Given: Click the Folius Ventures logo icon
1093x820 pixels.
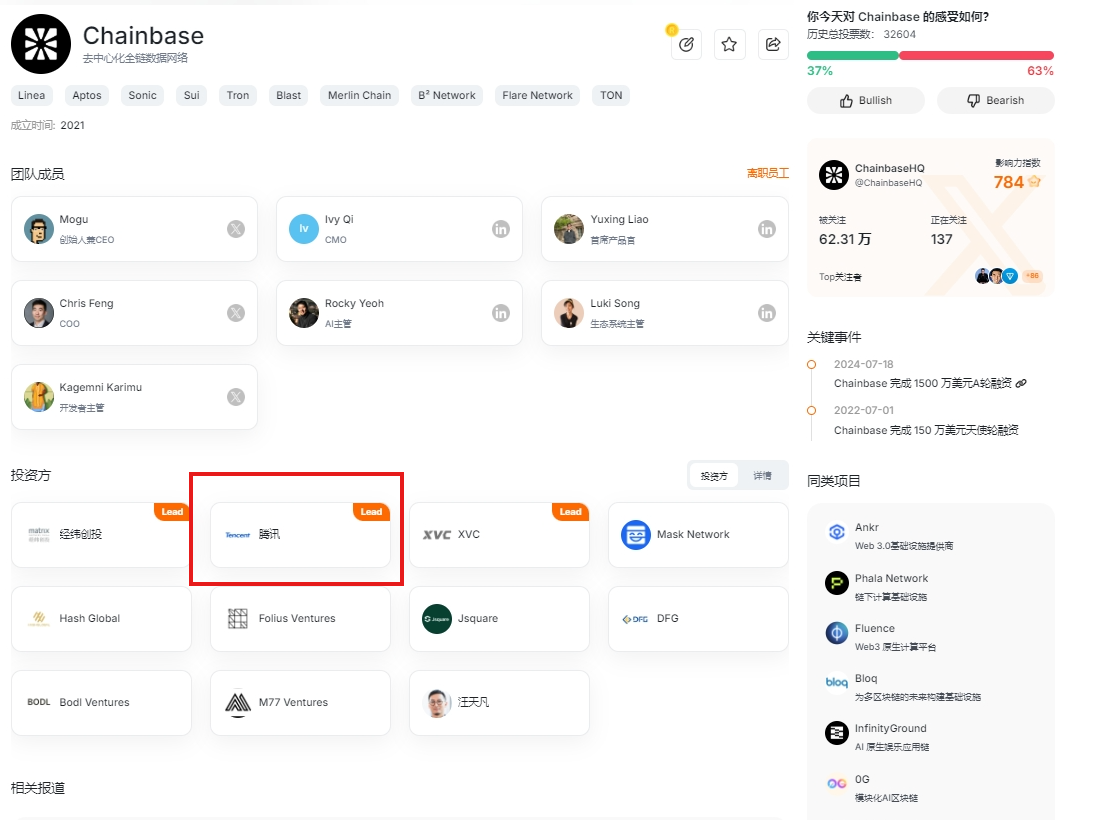Looking at the screenshot, I should 238,618.
